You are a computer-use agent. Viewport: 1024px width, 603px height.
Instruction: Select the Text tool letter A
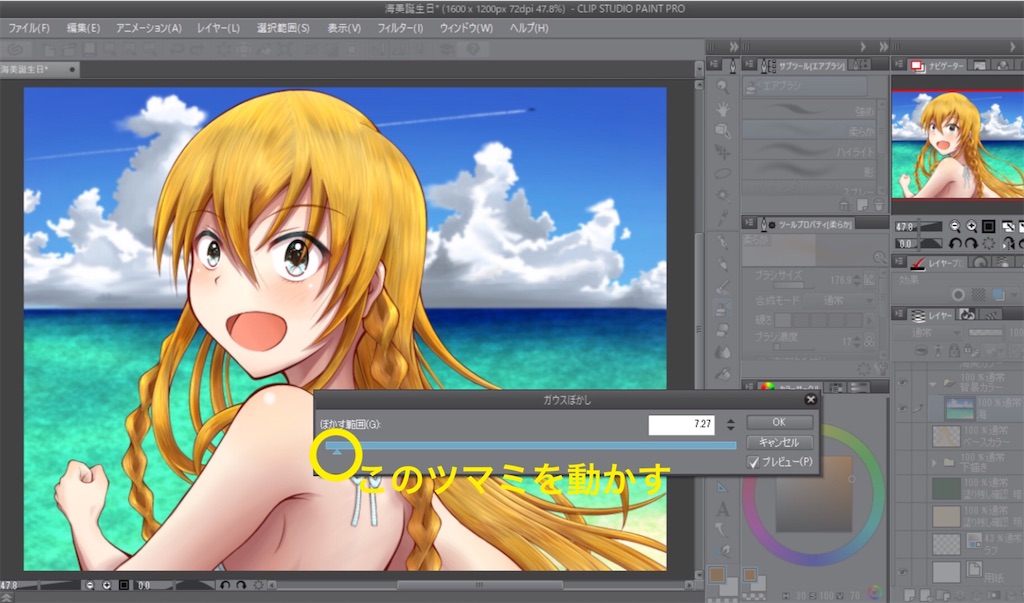pos(722,508)
